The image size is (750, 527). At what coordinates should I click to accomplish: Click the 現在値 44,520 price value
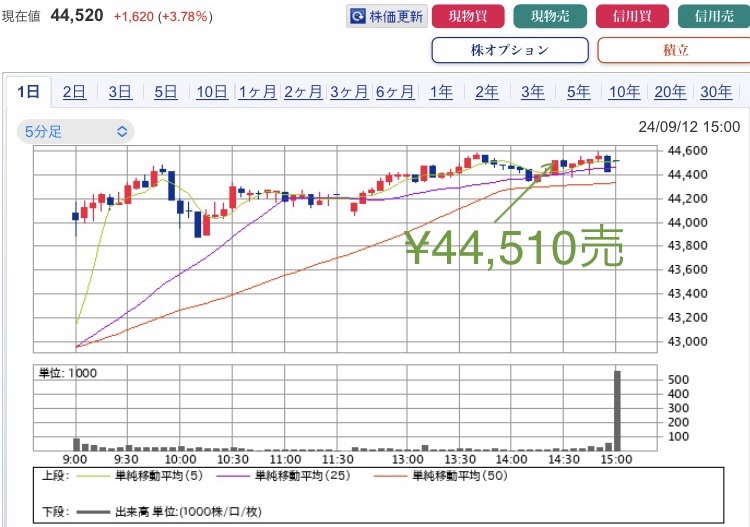click(77, 15)
